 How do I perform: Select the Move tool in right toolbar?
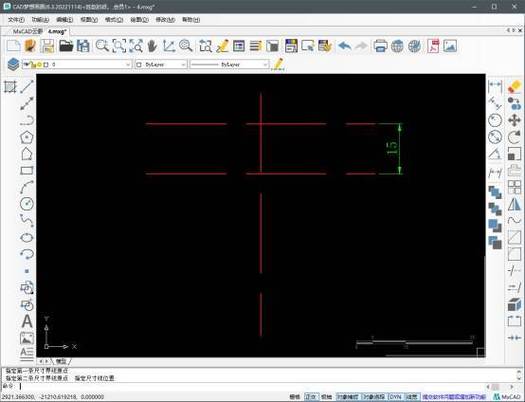click(514, 120)
